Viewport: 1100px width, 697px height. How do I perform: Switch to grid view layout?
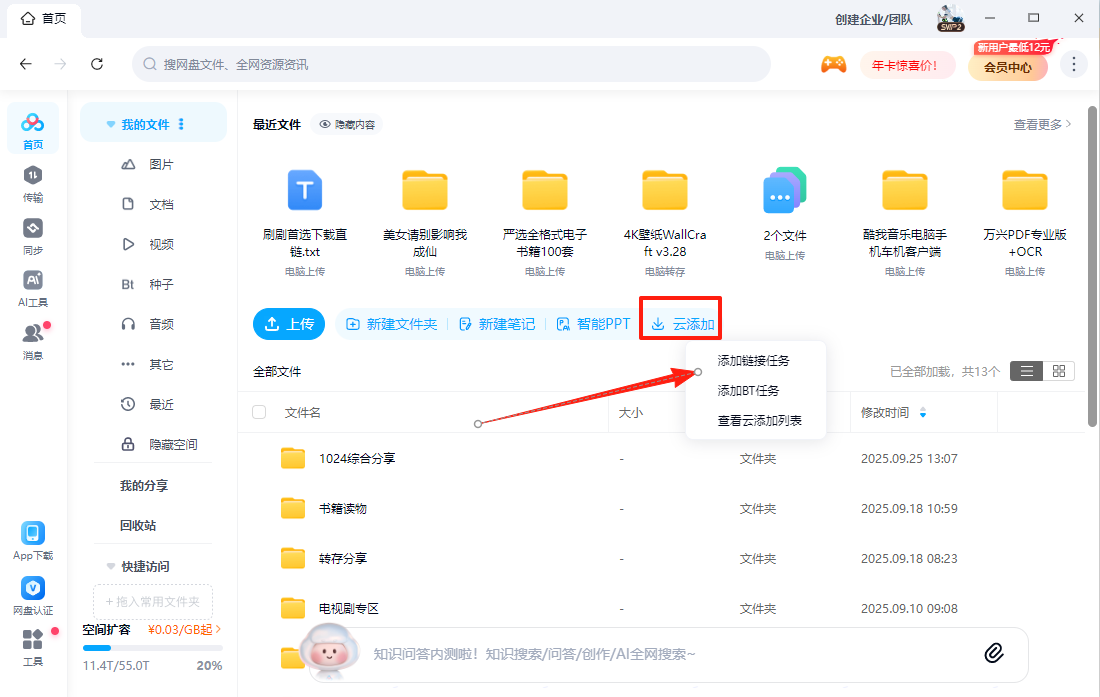1059,371
